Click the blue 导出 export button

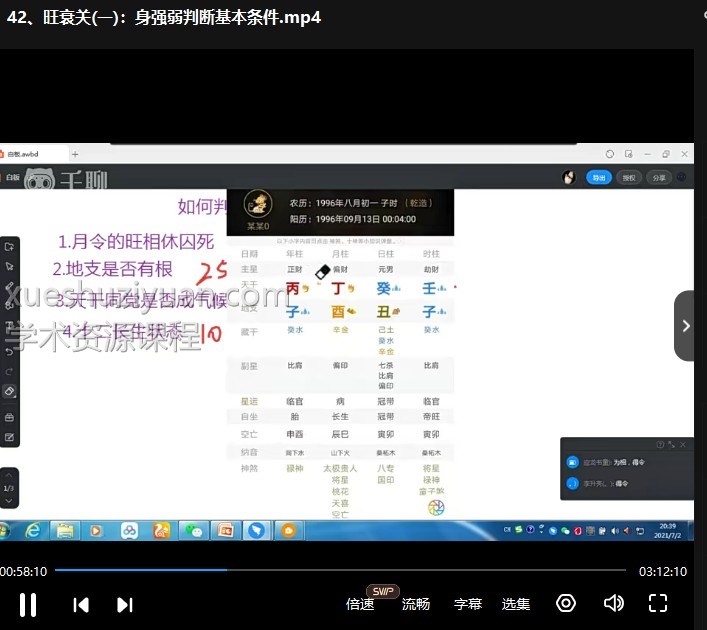coord(599,177)
